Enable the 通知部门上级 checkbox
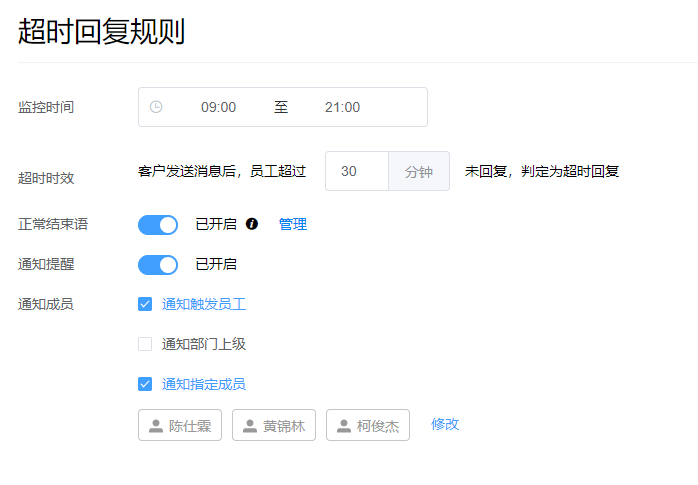This screenshot has height=485, width=698. click(x=145, y=344)
